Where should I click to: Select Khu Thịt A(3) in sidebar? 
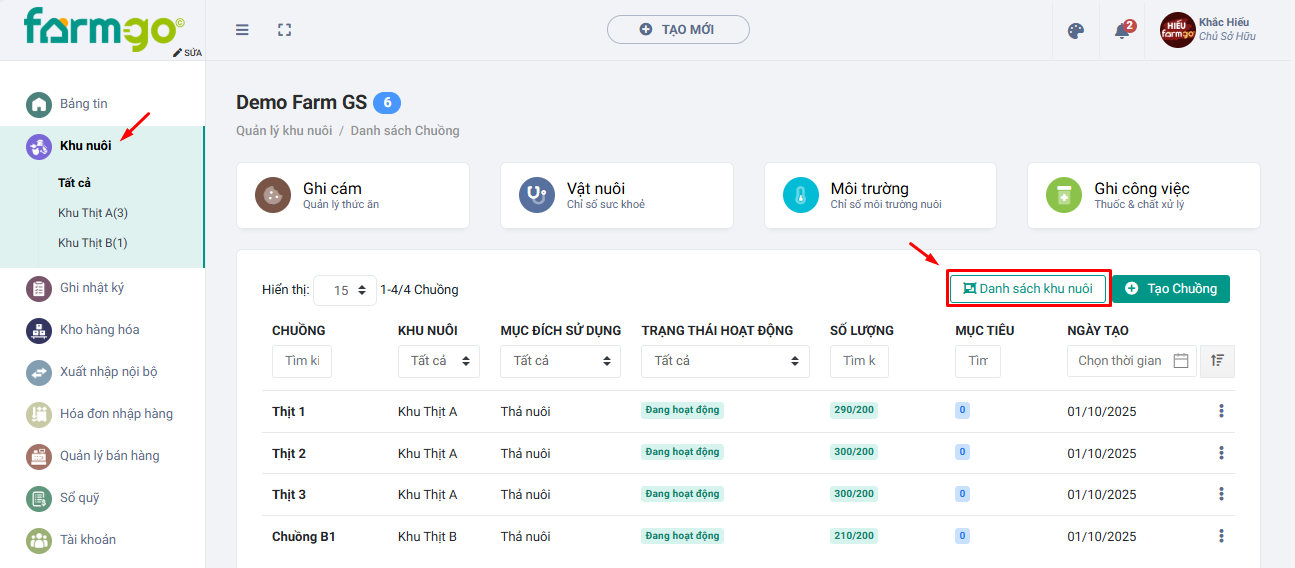click(x=93, y=213)
